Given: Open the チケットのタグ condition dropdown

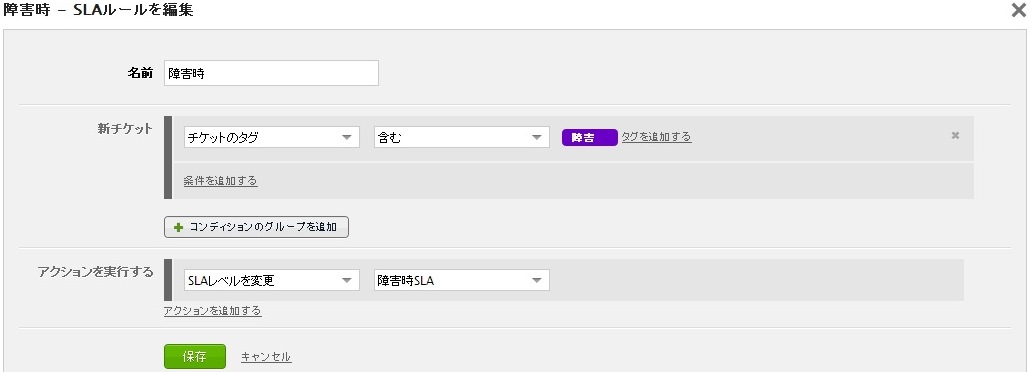Looking at the screenshot, I should point(272,137).
